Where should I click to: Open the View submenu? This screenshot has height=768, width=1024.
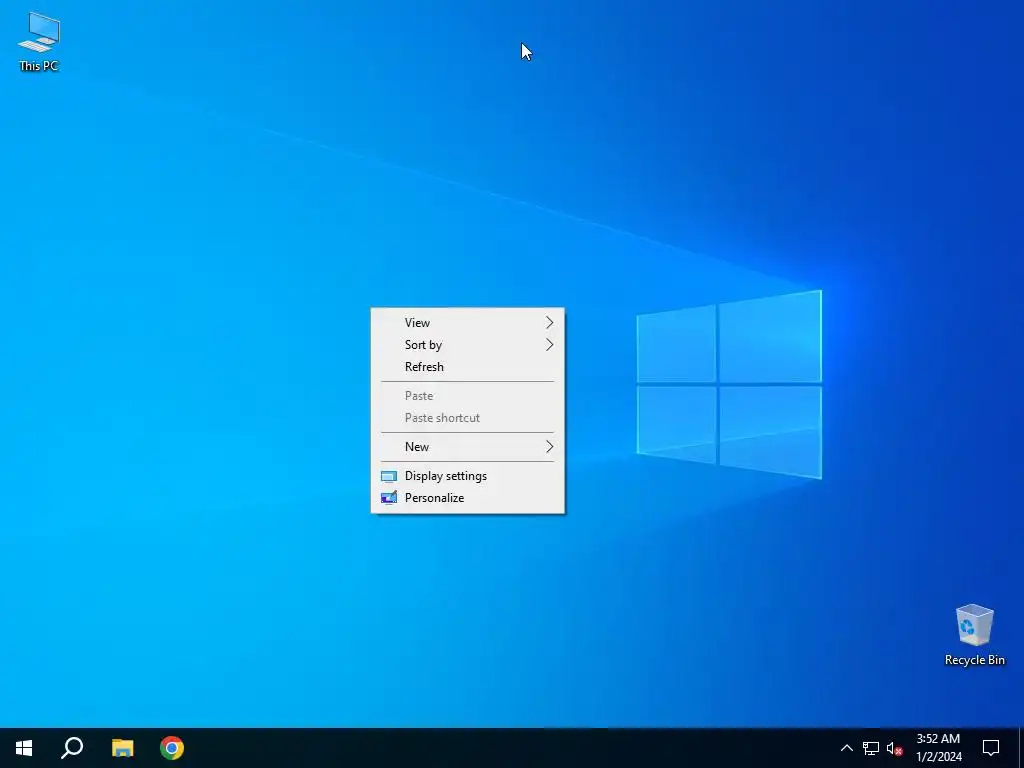pos(468,323)
